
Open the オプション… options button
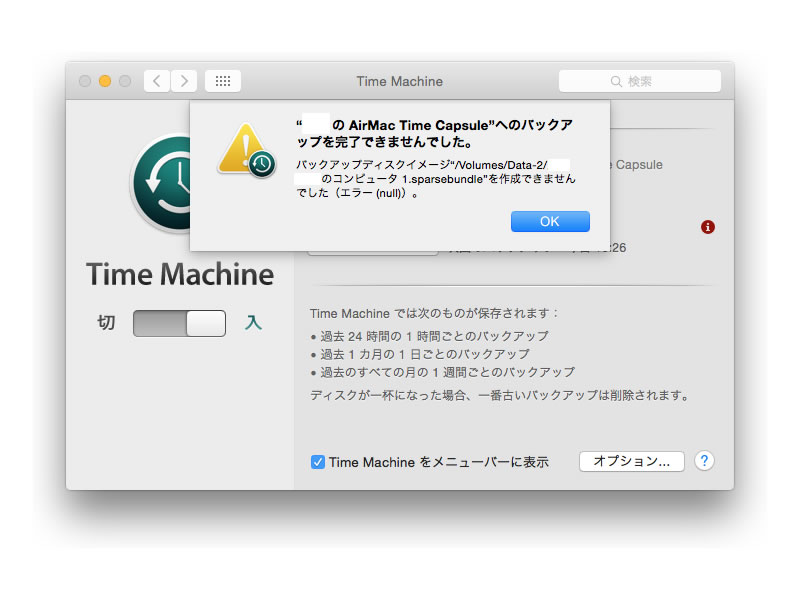tap(632, 461)
